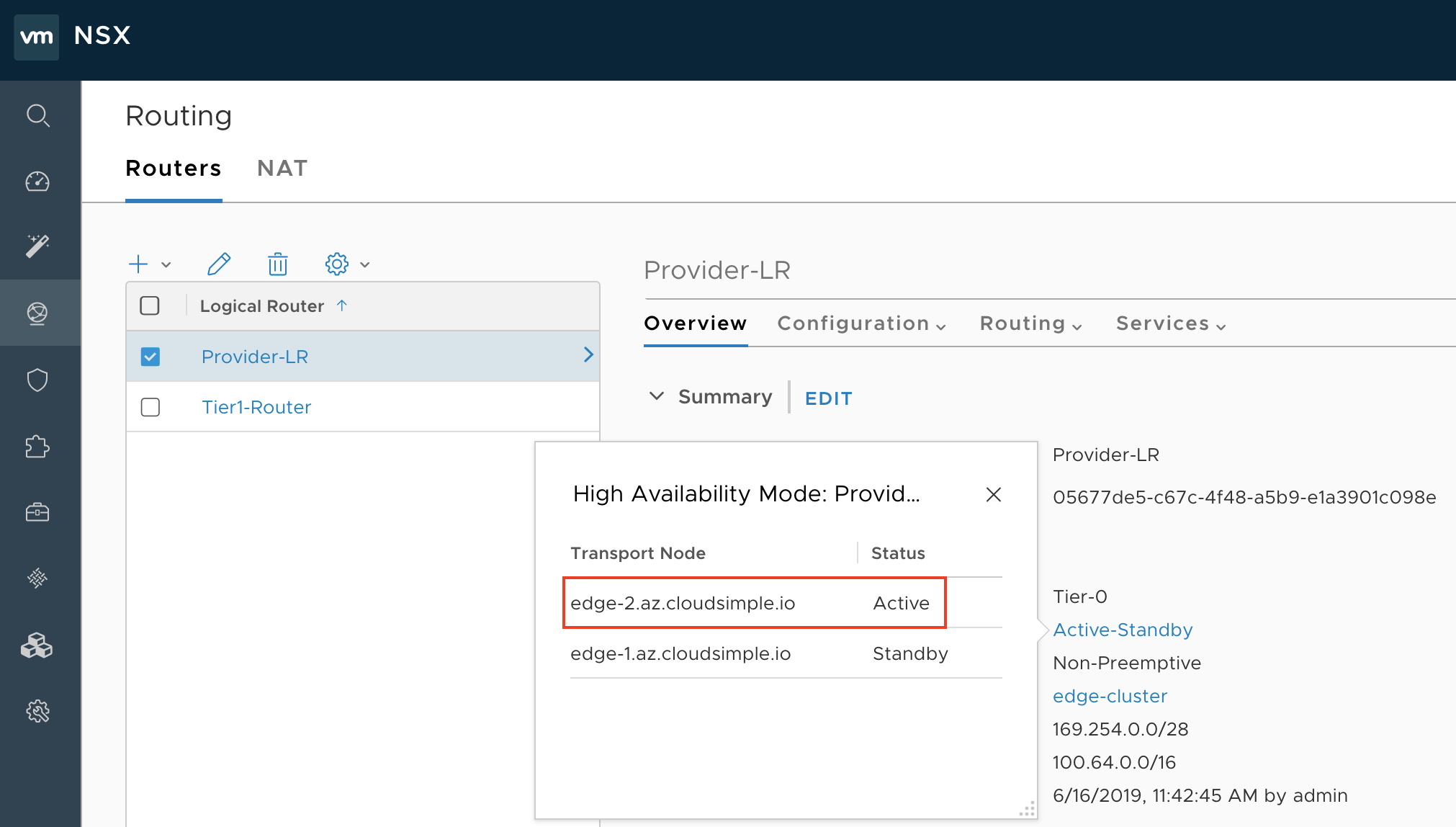Switch to the NAT tab

click(282, 168)
